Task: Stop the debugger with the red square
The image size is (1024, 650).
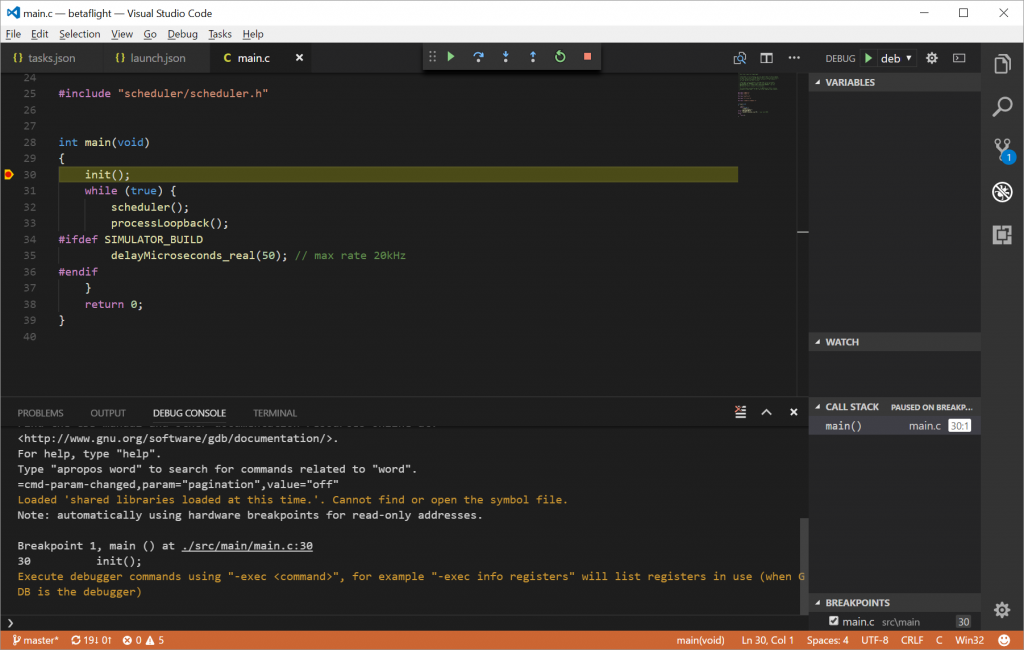Action: click(587, 57)
